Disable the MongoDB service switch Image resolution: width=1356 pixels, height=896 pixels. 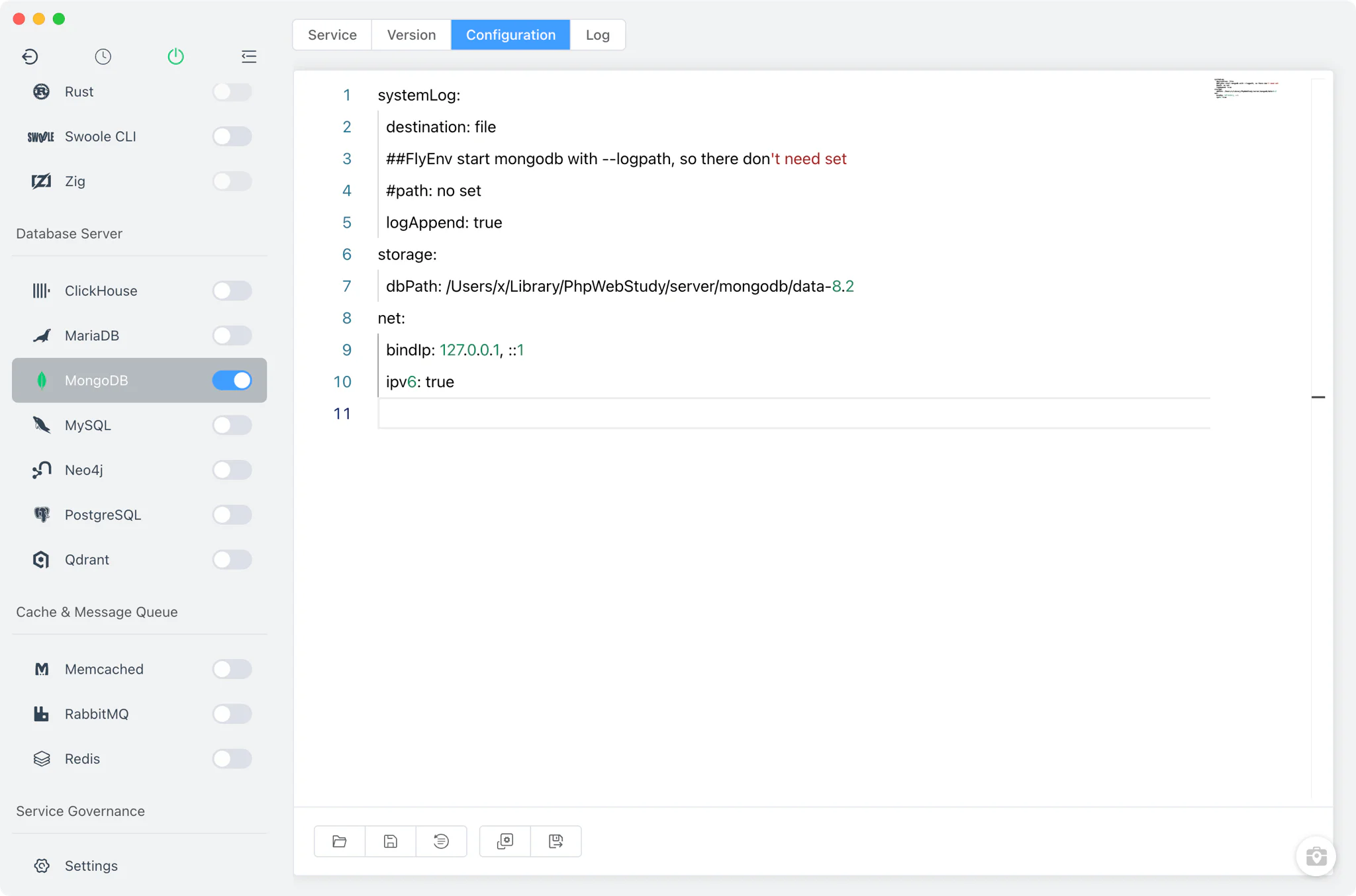coord(232,381)
